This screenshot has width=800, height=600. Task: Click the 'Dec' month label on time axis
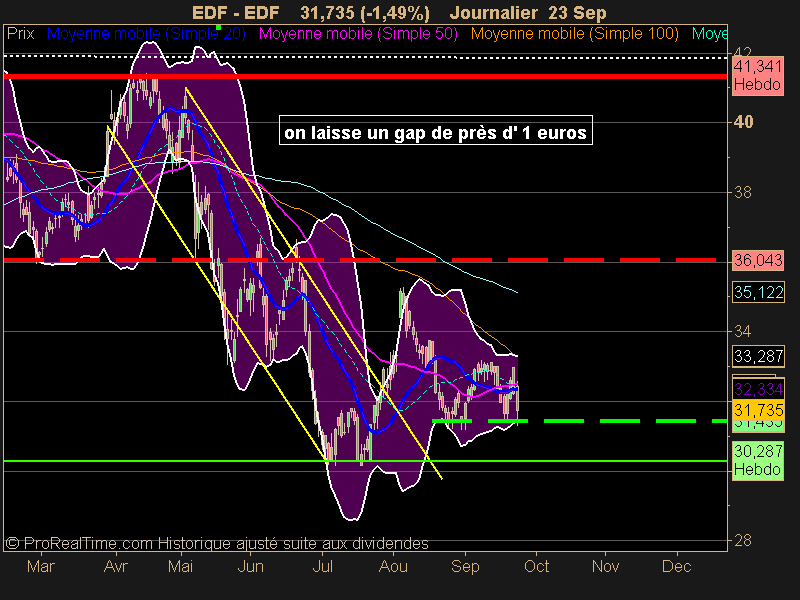[677, 566]
